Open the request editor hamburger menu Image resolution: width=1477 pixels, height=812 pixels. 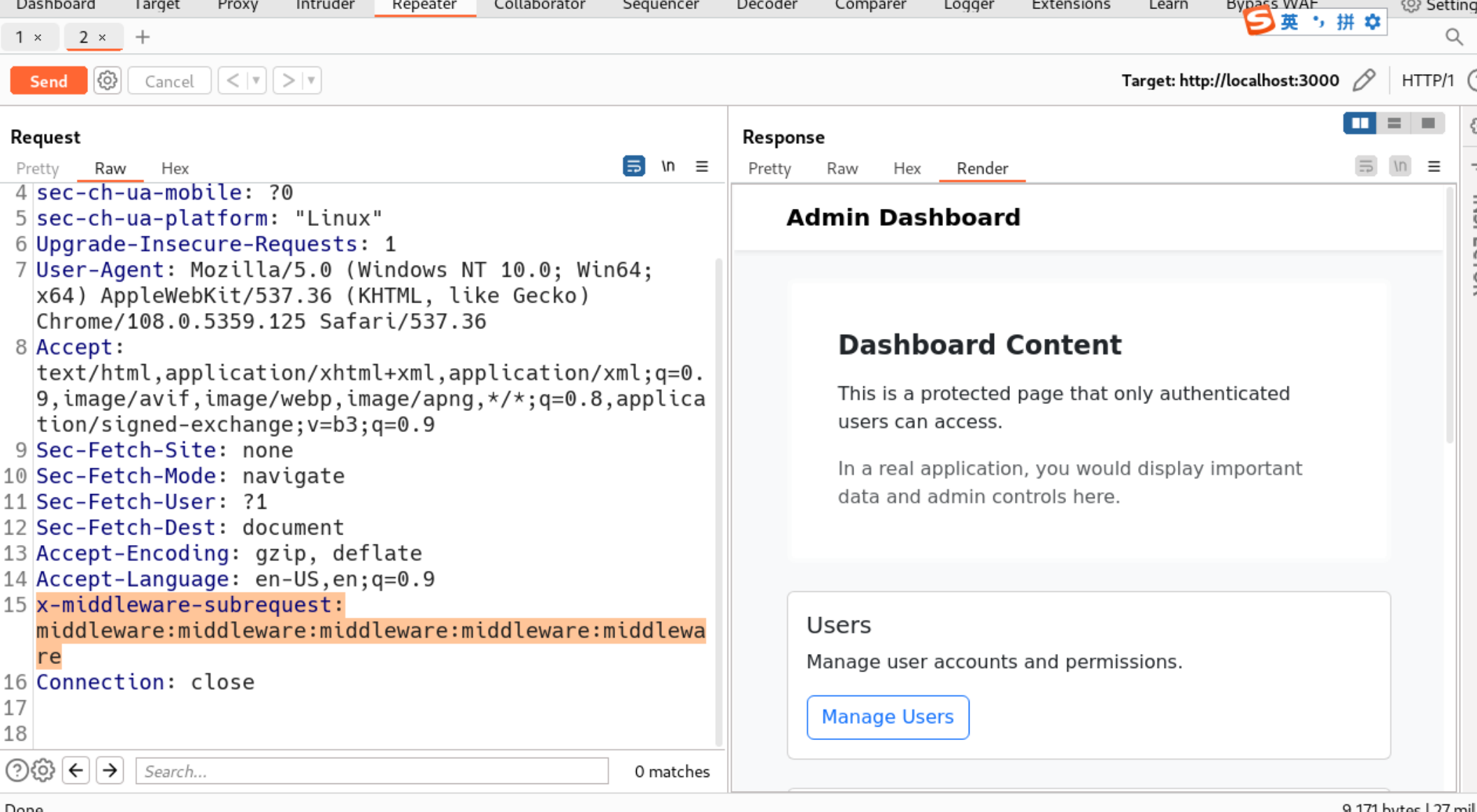point(702,166)
